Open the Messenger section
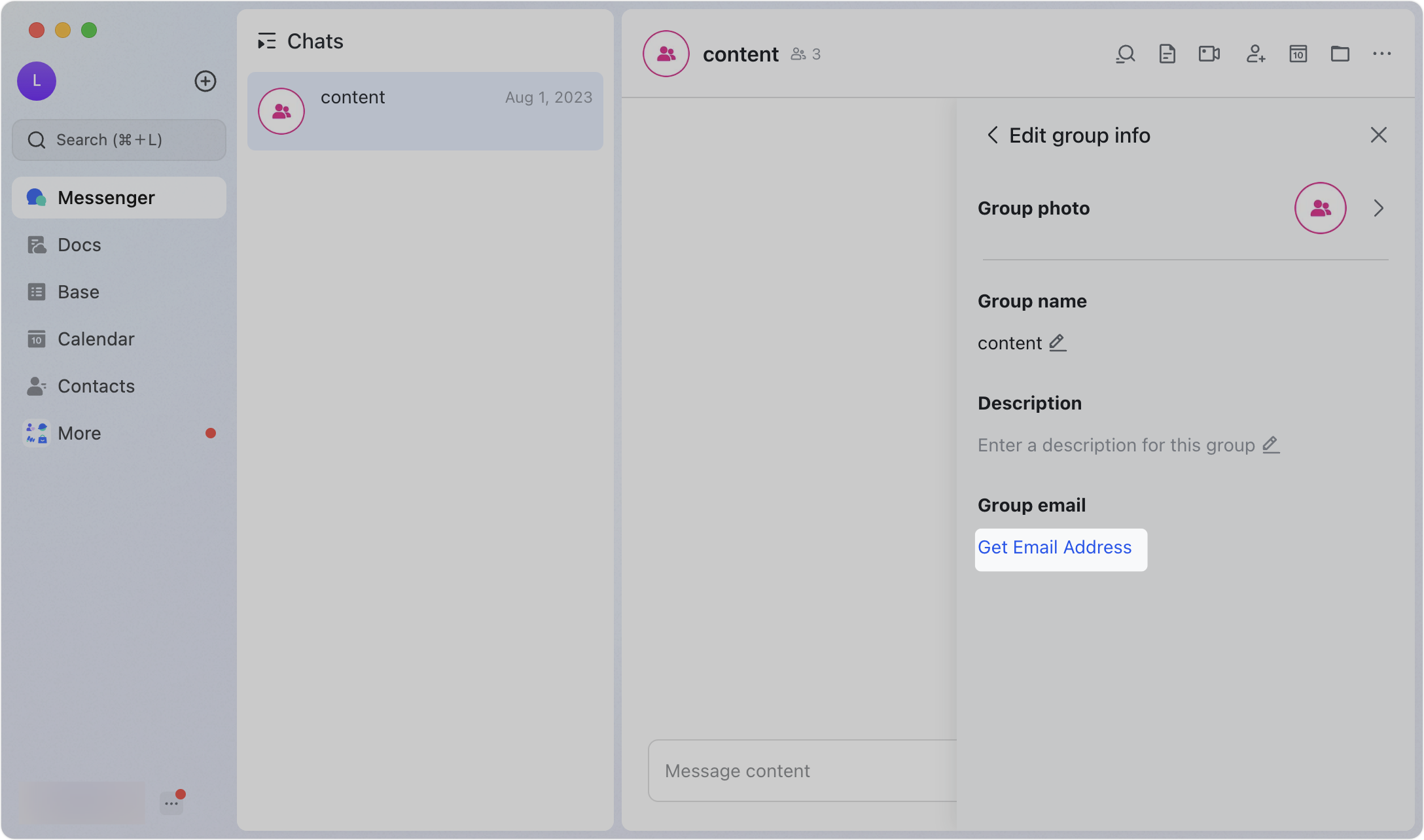This screenshot has height=840, width=1424. coord(119,198)
